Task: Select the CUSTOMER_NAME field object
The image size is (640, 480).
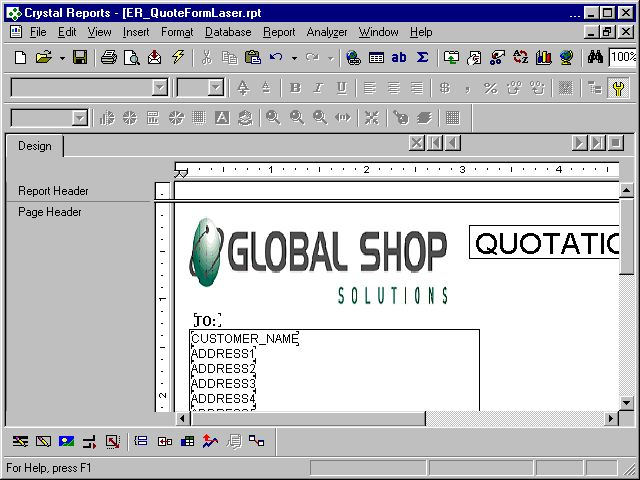Action: coord(245,339)
